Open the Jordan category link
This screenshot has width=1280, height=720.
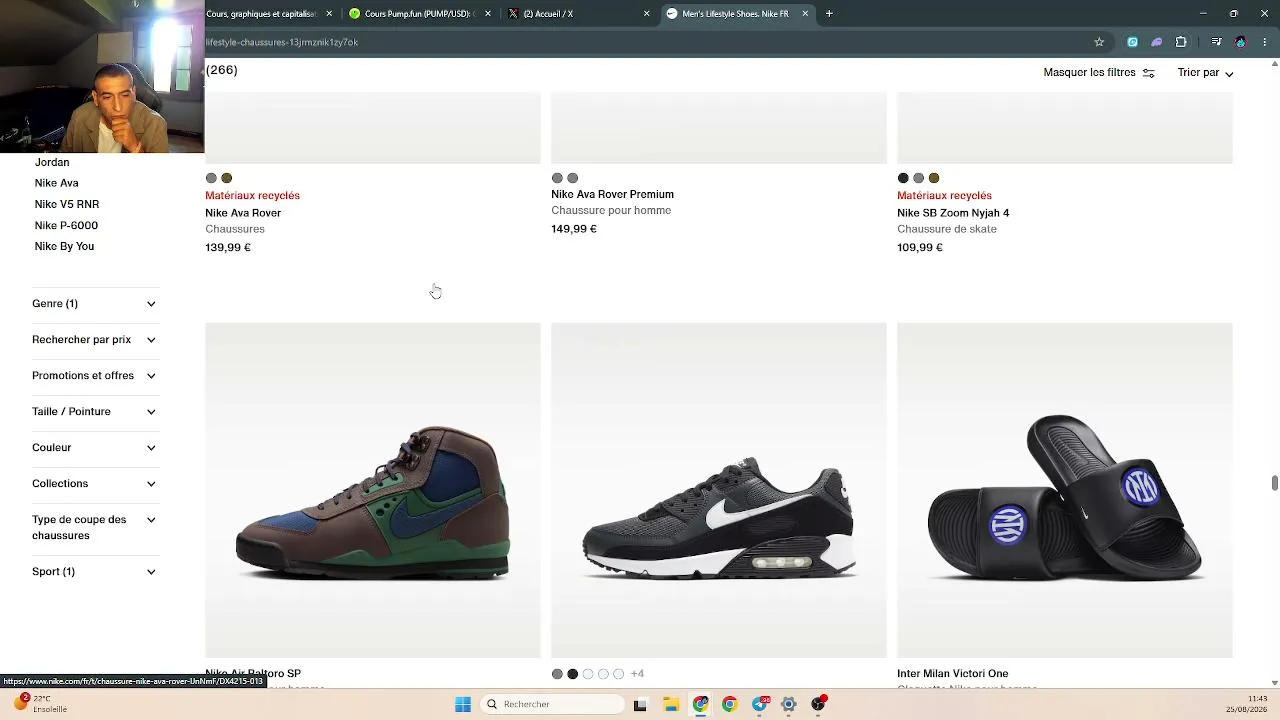52,162
